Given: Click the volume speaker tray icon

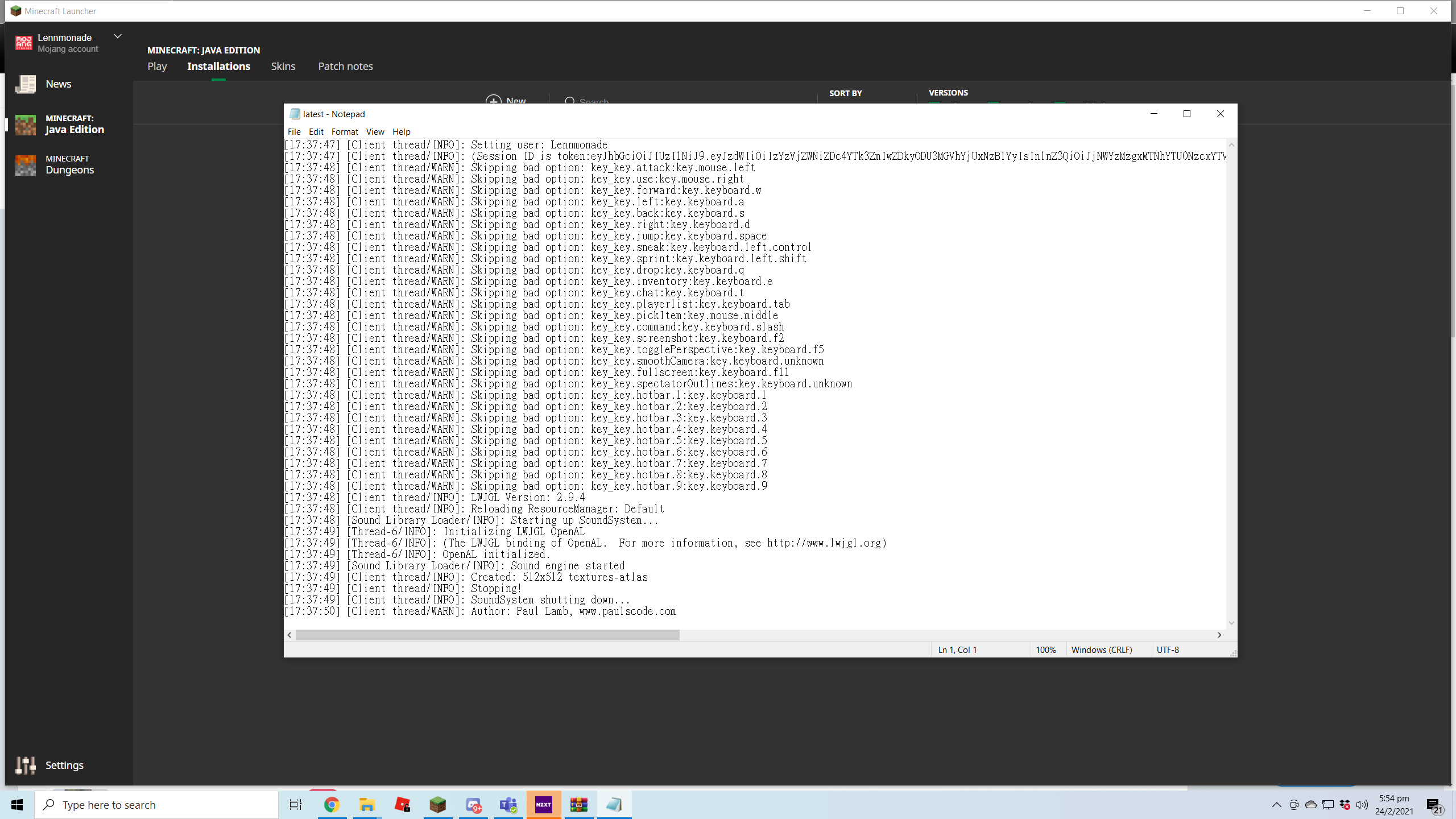Looking at the screenshot, I should point(1362,805).
